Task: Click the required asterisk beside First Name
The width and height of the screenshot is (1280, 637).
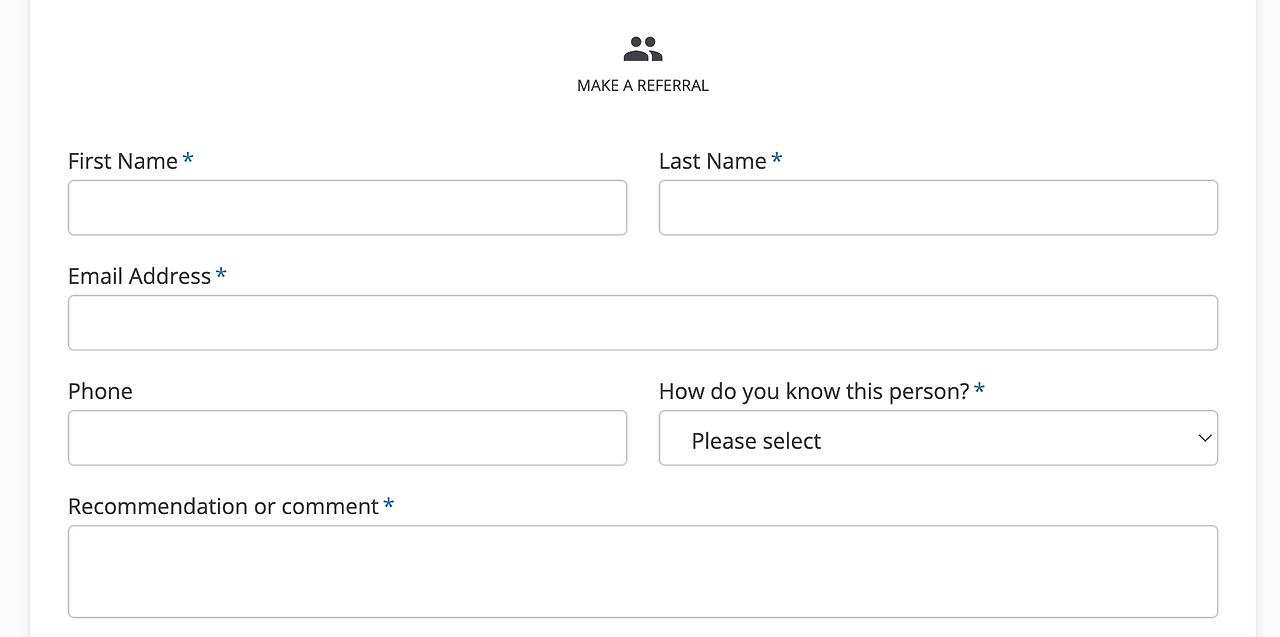Action: click(x=188, y=159)
